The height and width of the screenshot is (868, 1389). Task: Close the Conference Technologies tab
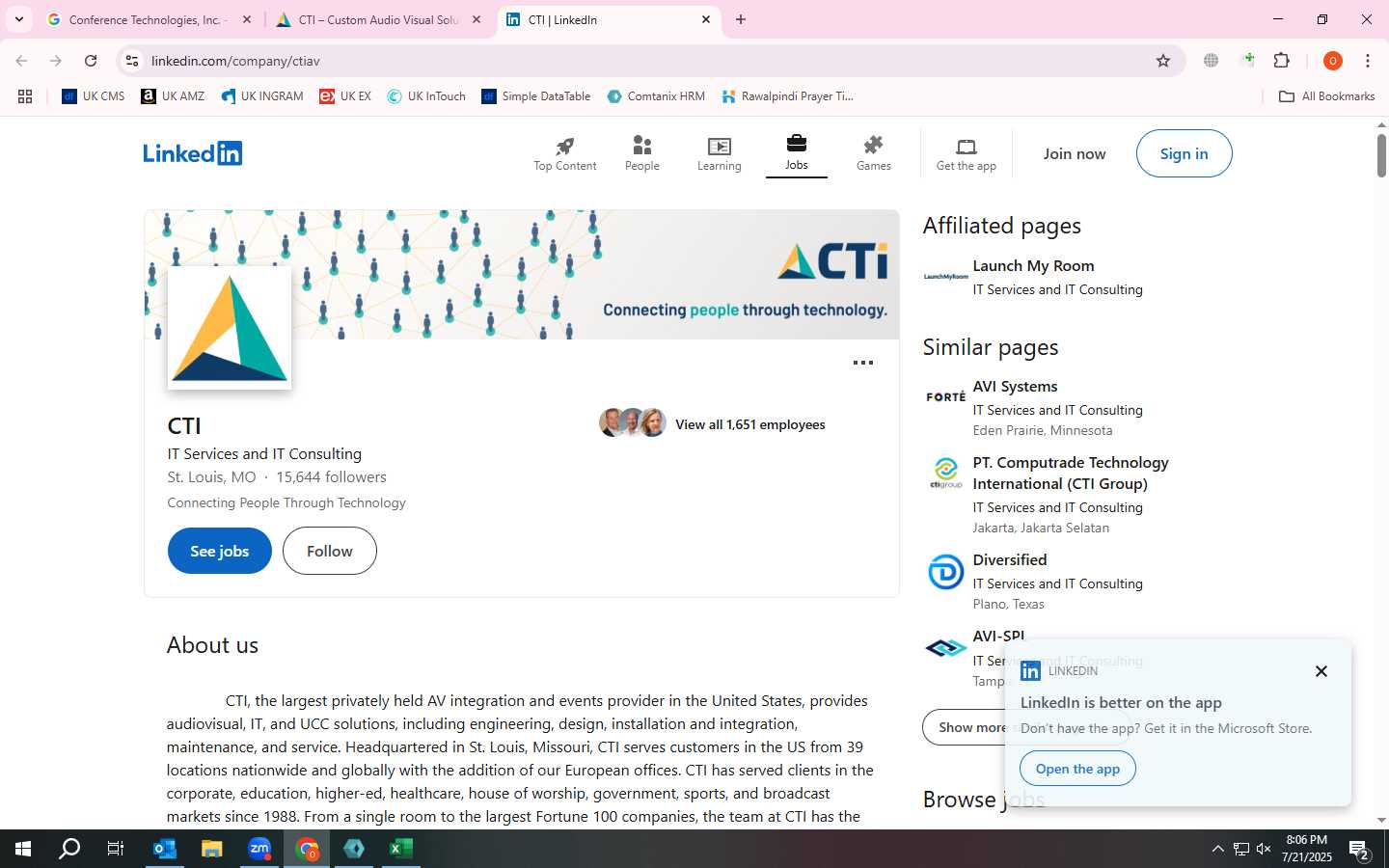click(x=247, y=19)
